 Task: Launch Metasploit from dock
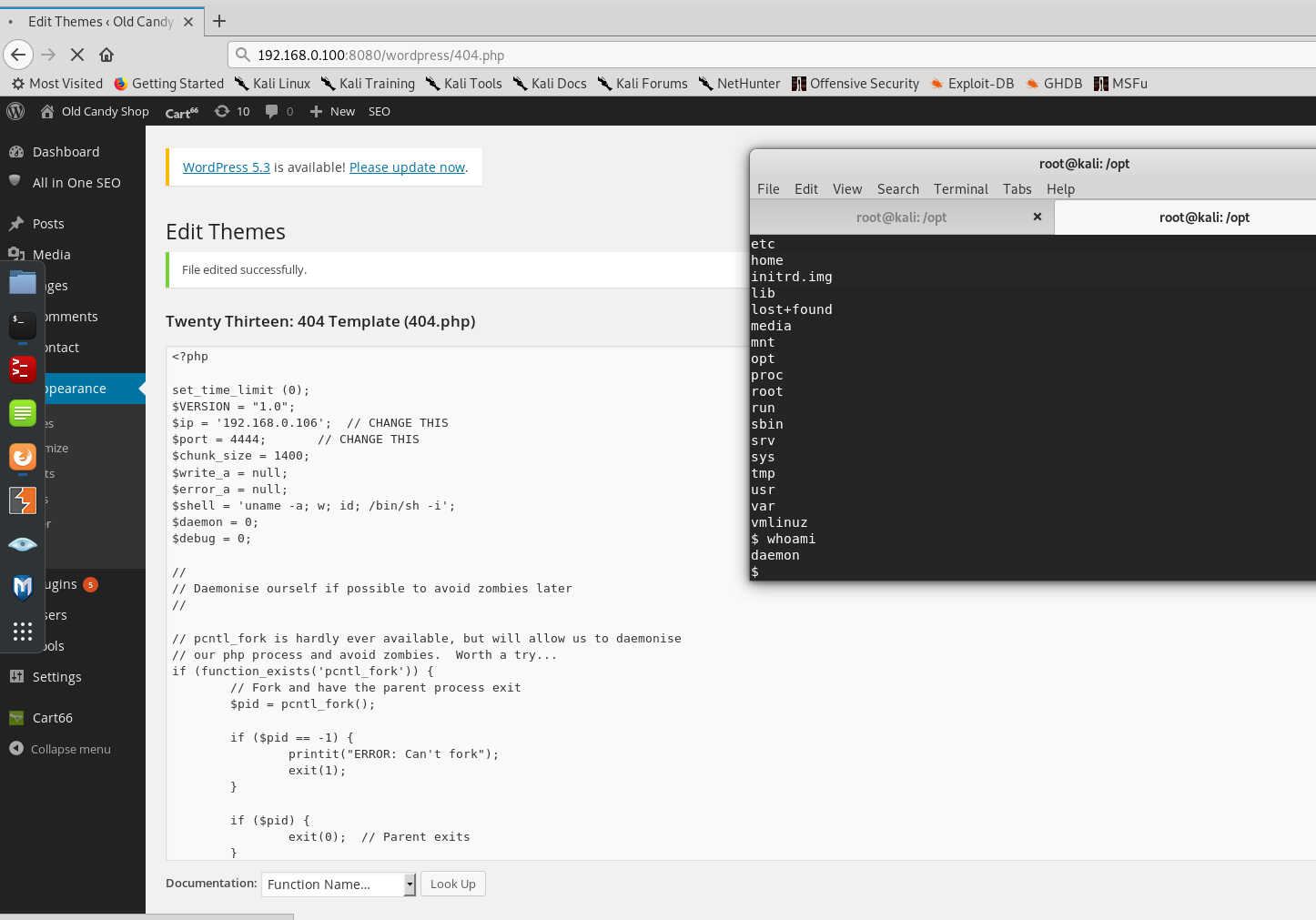coord(23,587)
